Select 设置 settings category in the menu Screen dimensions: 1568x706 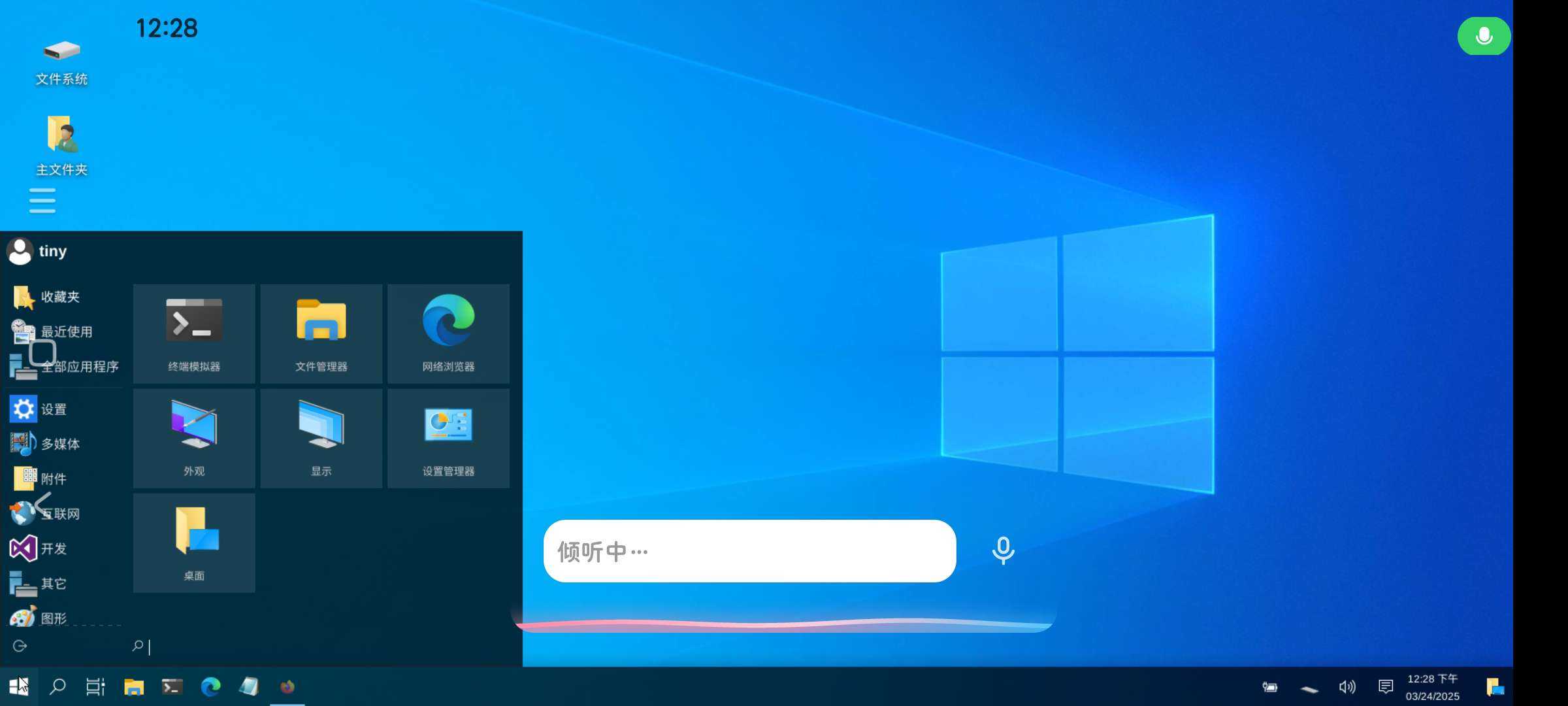pos(52,409)
